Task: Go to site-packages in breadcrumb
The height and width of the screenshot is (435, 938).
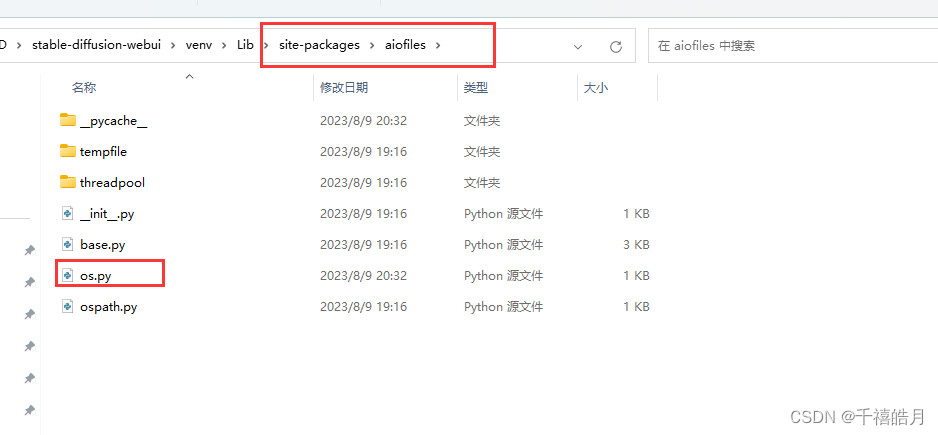Action: [x=319, y=45]
